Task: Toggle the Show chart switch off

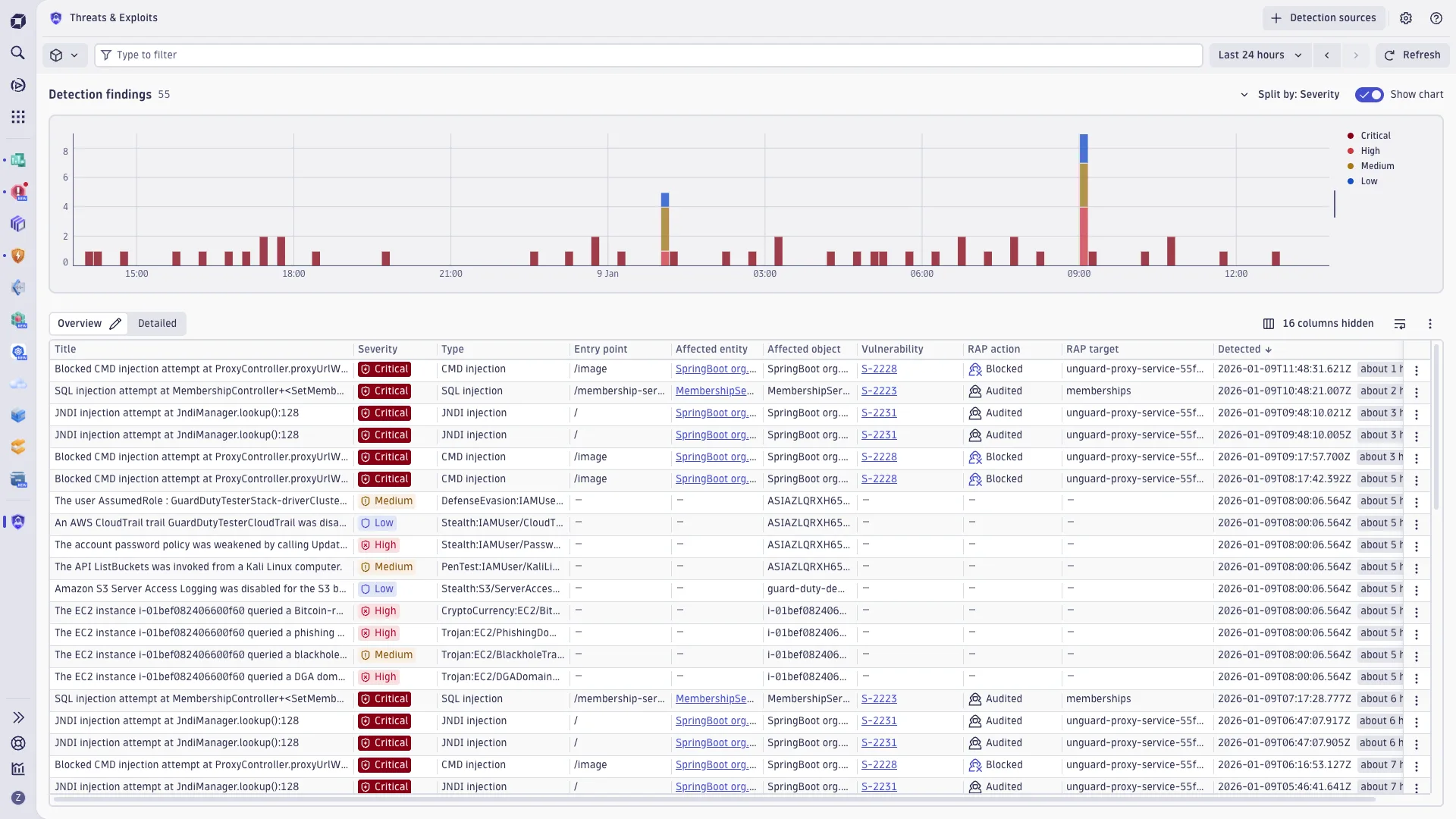Action: click(x=1370, y=95)
